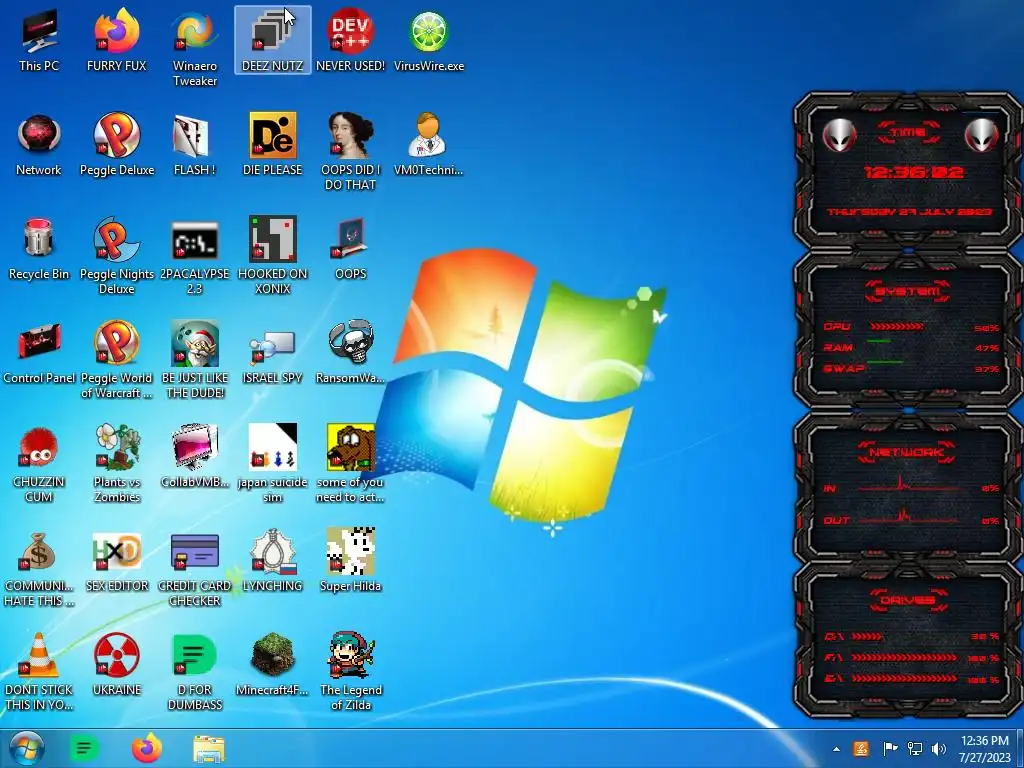This screenshot has height=768, width=1024.
Task: Open the FLASH ! desktop shortcut
Action: coord(195,144)
